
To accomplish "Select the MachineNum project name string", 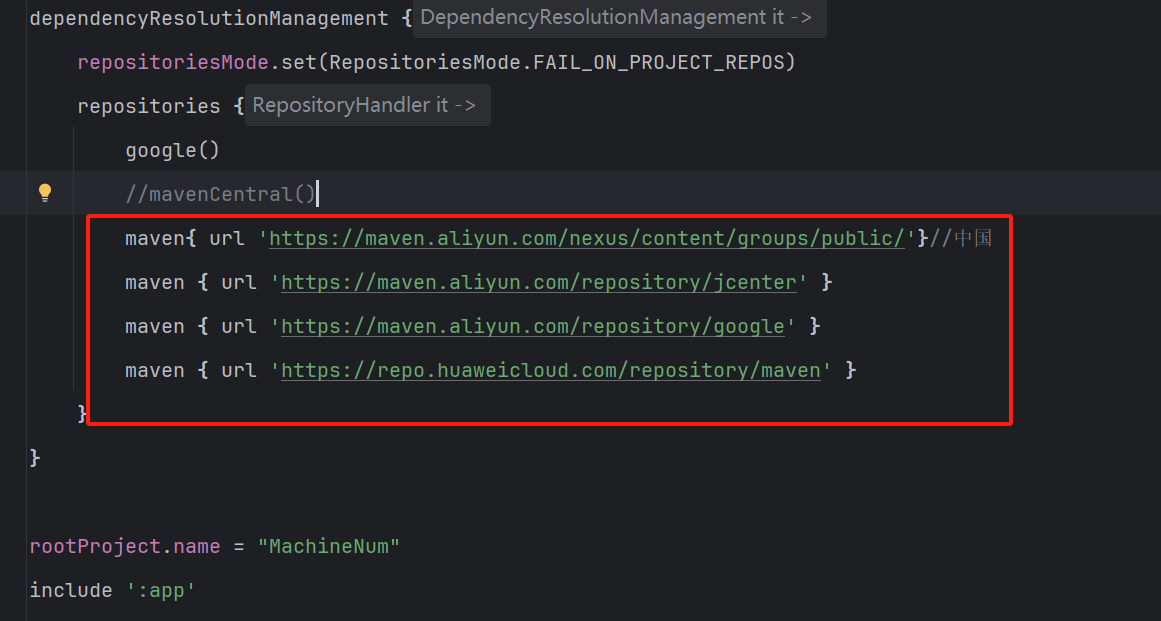I will tap(330, 546).
